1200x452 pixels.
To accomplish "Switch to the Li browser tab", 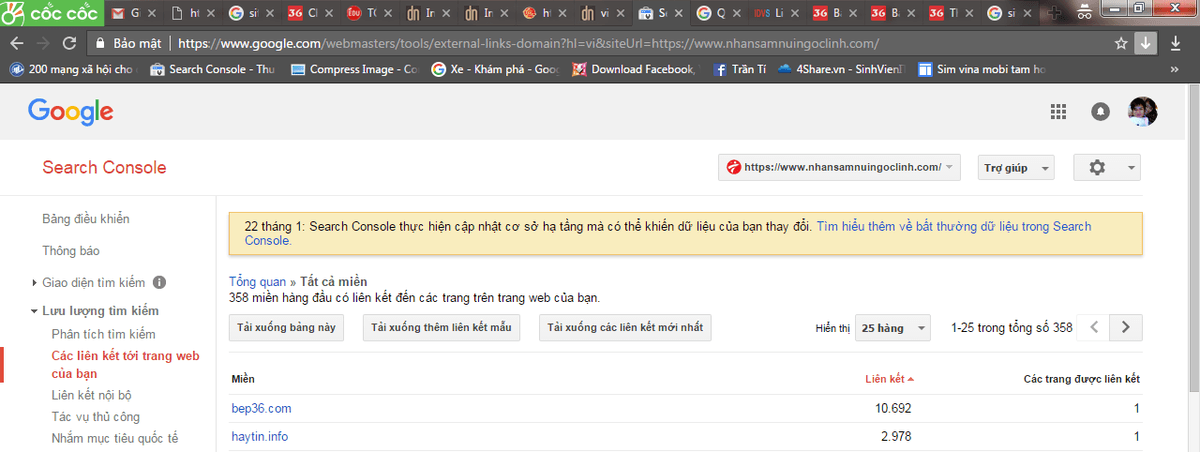I will (x=777, y=14).
